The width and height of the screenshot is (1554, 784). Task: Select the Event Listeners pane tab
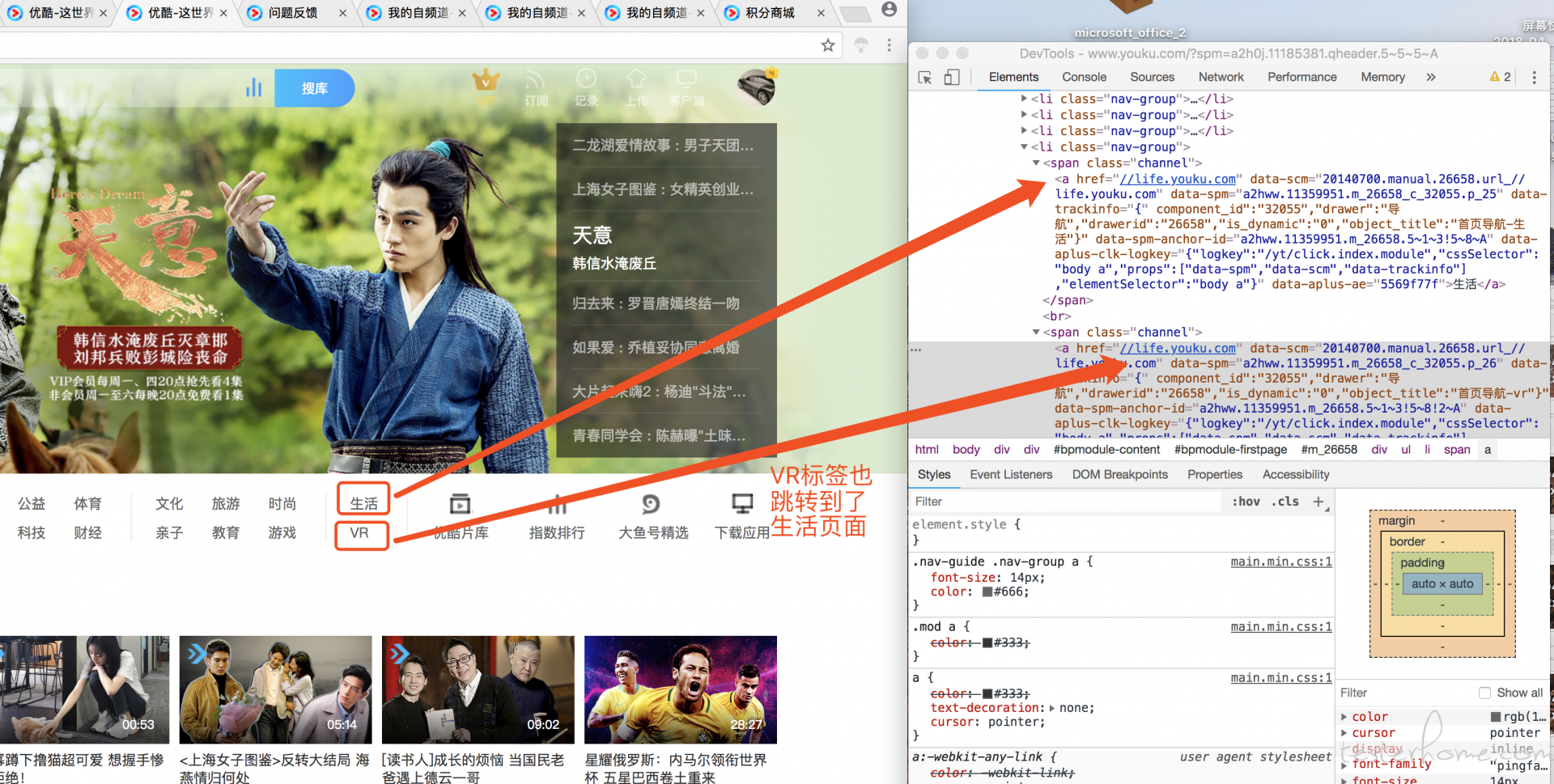tap(1011, 475)
